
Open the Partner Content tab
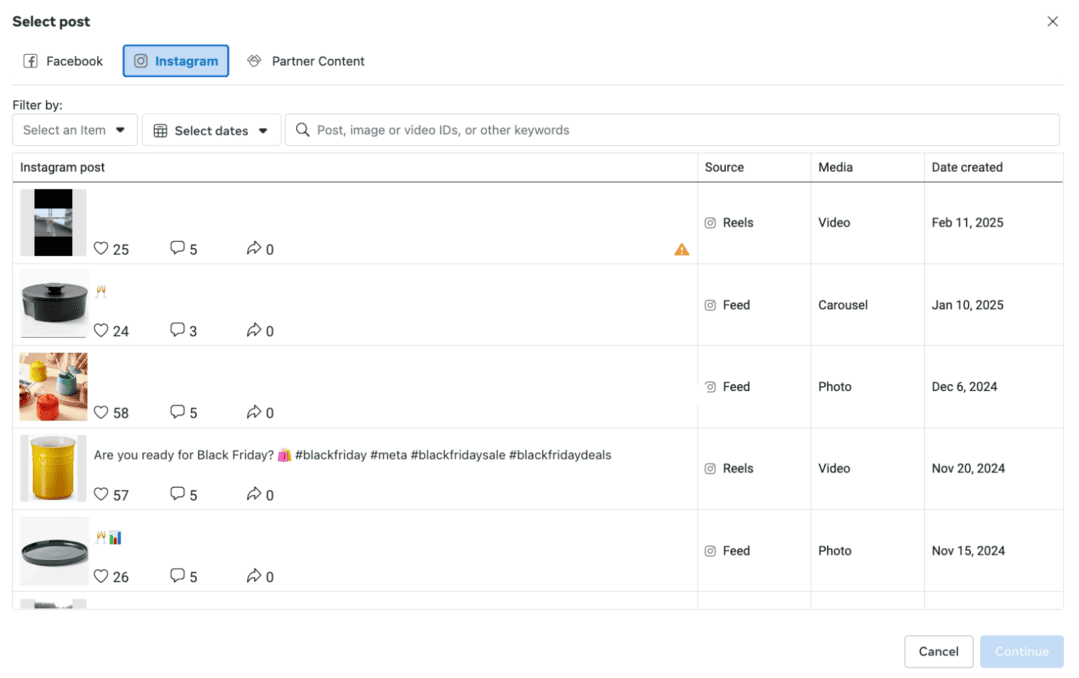(x=306, y=61)
